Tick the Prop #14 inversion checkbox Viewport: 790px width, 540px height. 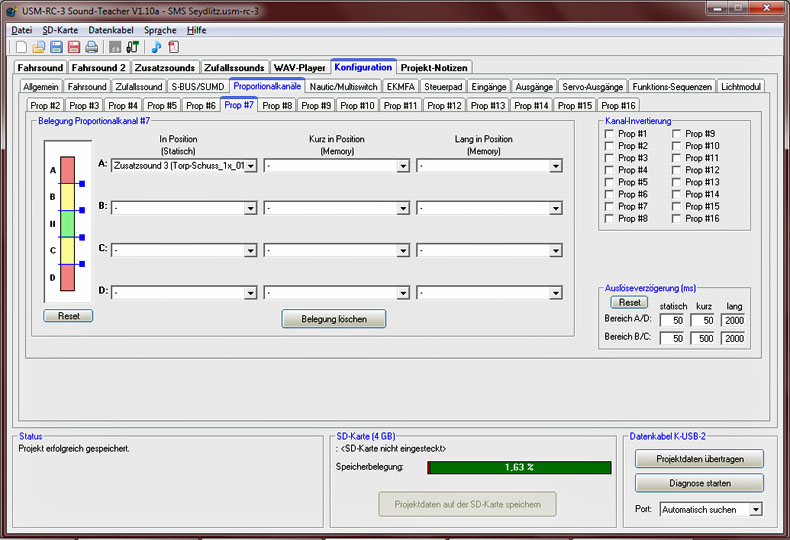676,194
